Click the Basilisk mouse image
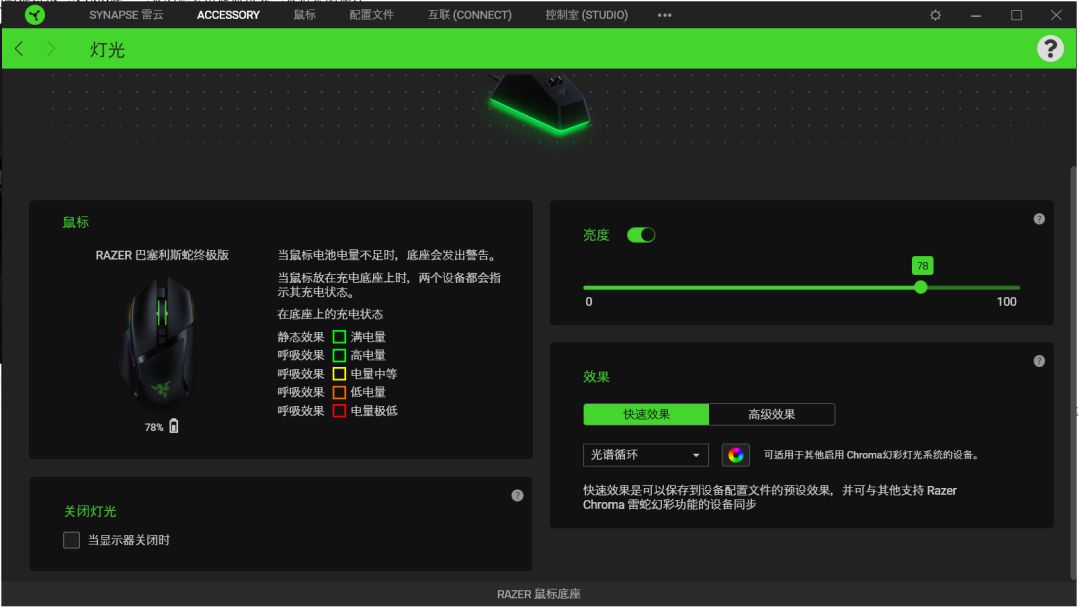Screen dimensions: 1080x607 click(158, 343)
